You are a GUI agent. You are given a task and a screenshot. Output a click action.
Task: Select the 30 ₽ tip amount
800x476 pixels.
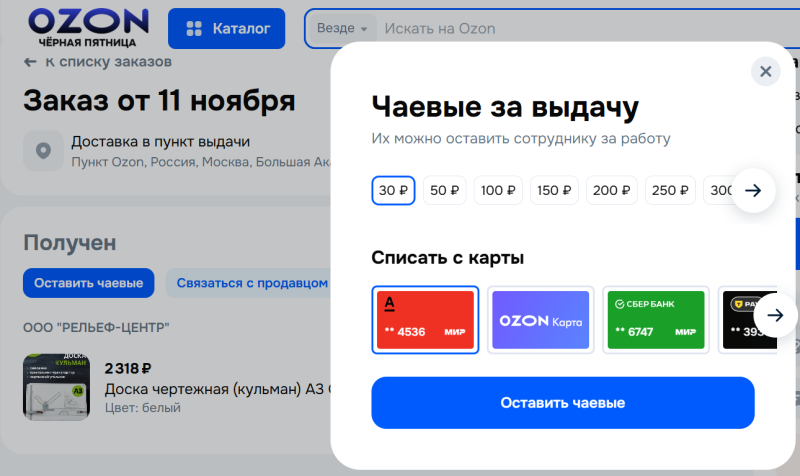pyautogui.click(x=393, y=190)
